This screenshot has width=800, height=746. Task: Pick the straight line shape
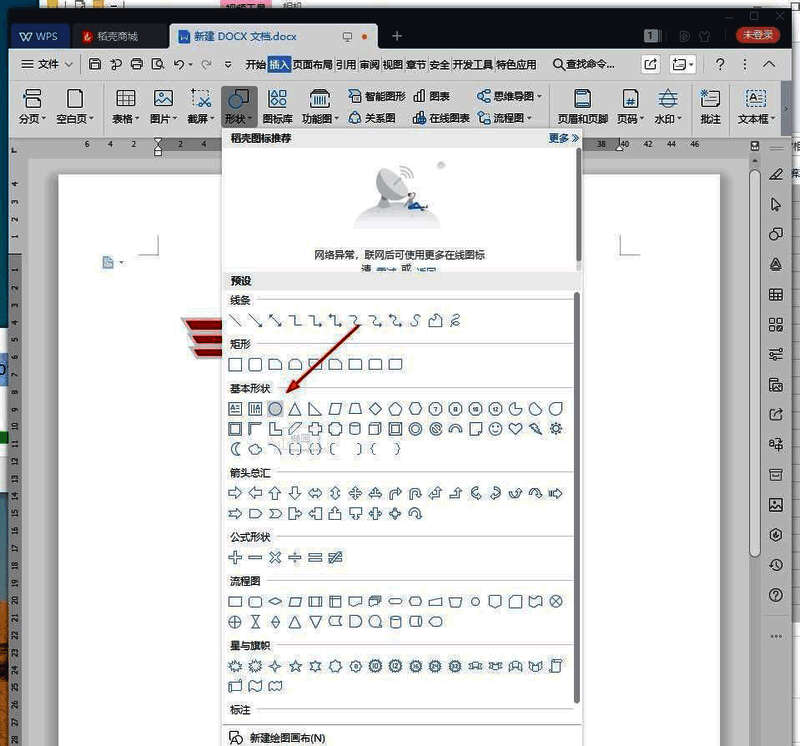click(235, 321)
